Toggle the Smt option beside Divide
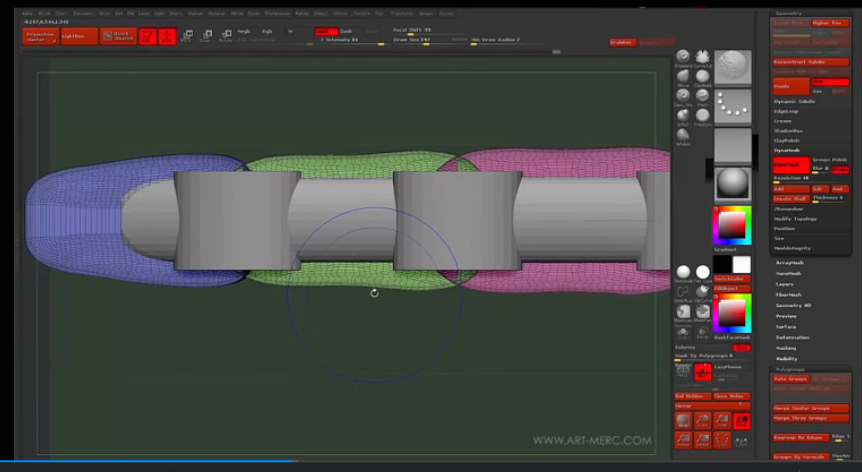Image resolution: width=862 pixels, height=472 pixels. (830, 82)
